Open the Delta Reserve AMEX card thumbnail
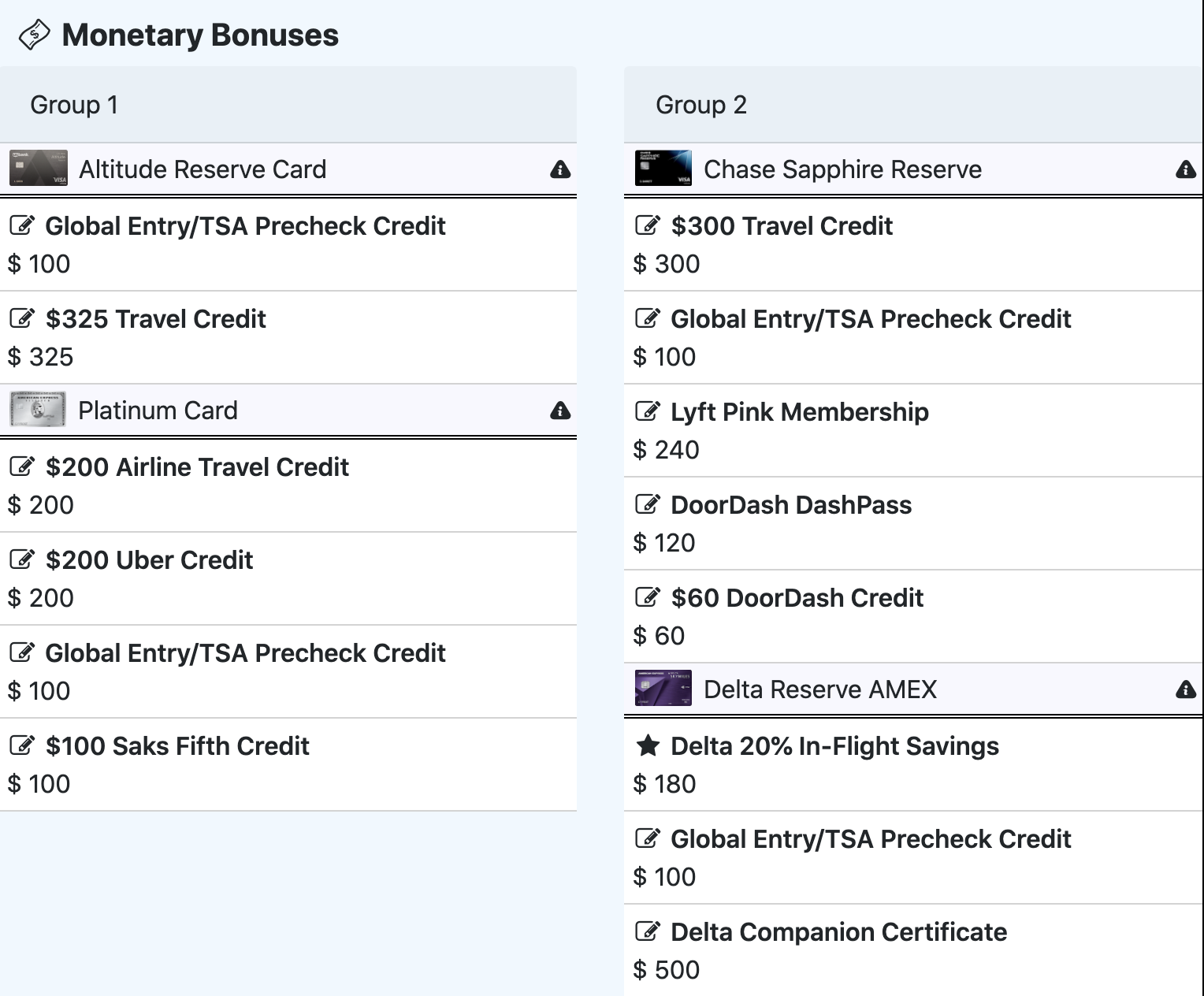 663,688
